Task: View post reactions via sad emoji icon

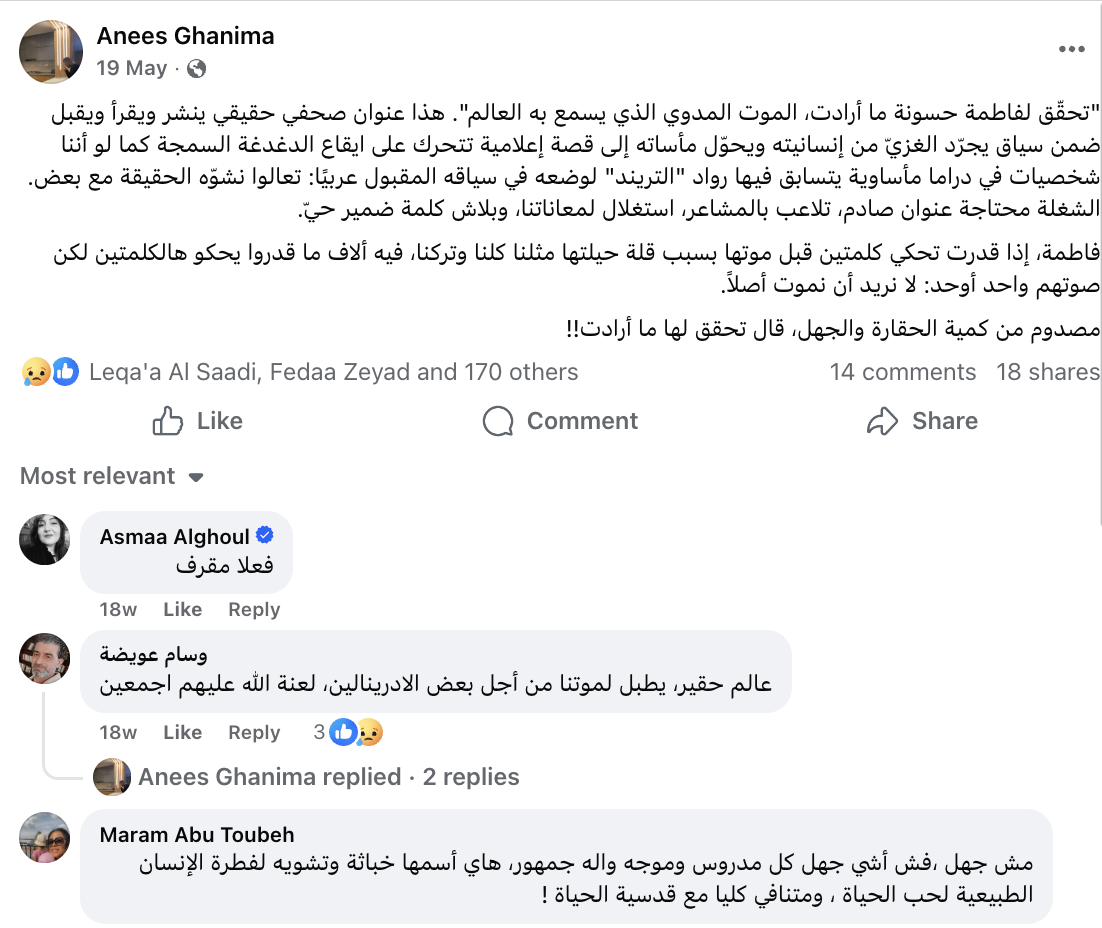Action: point(35,372)
